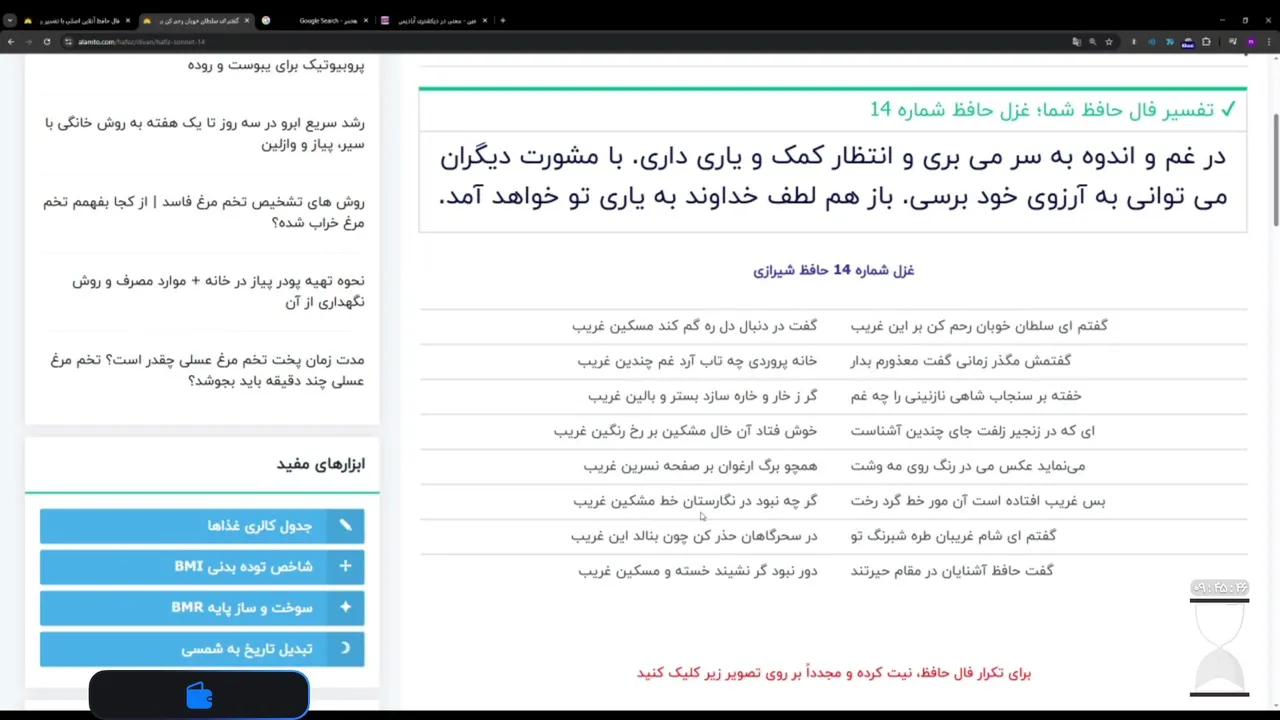The width and height of the screenshot is (1280, 720).
Task: Close the active گفتم ای سلطان tab
Action: 246,20
